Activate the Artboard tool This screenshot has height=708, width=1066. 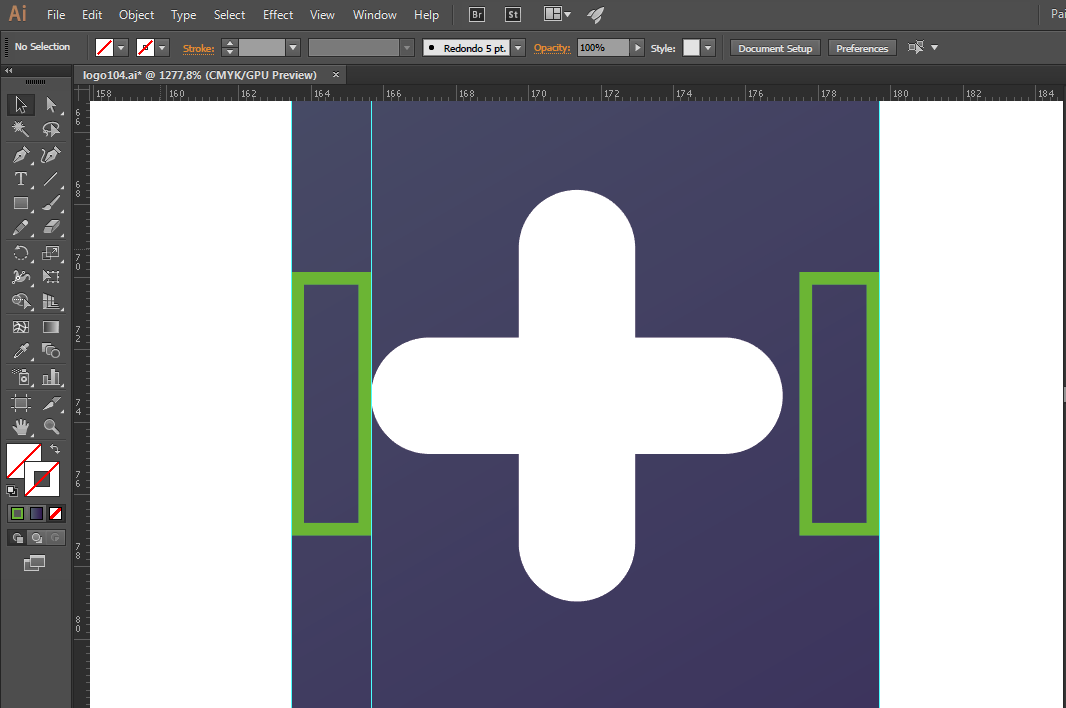tap(21, 403)
